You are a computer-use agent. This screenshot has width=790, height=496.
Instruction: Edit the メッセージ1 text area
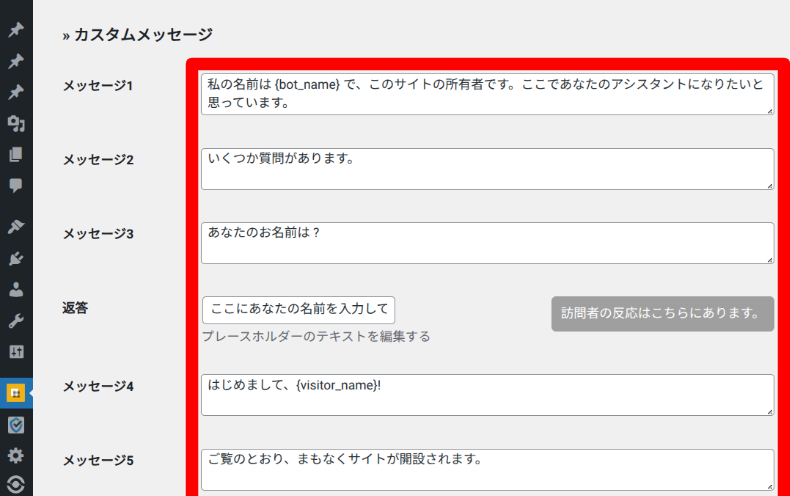[487, 94]
